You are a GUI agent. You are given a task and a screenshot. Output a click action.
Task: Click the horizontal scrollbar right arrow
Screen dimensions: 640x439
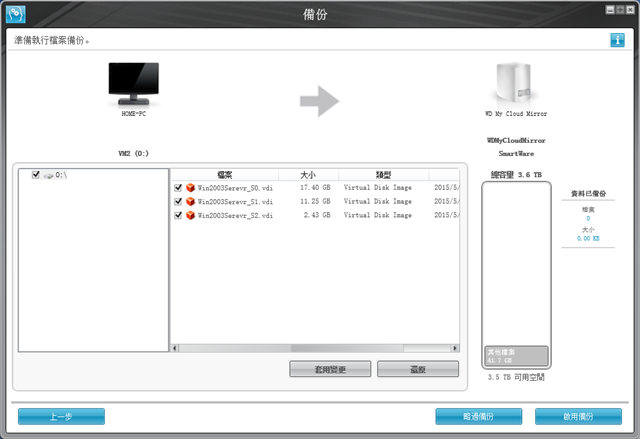(455, 348)
